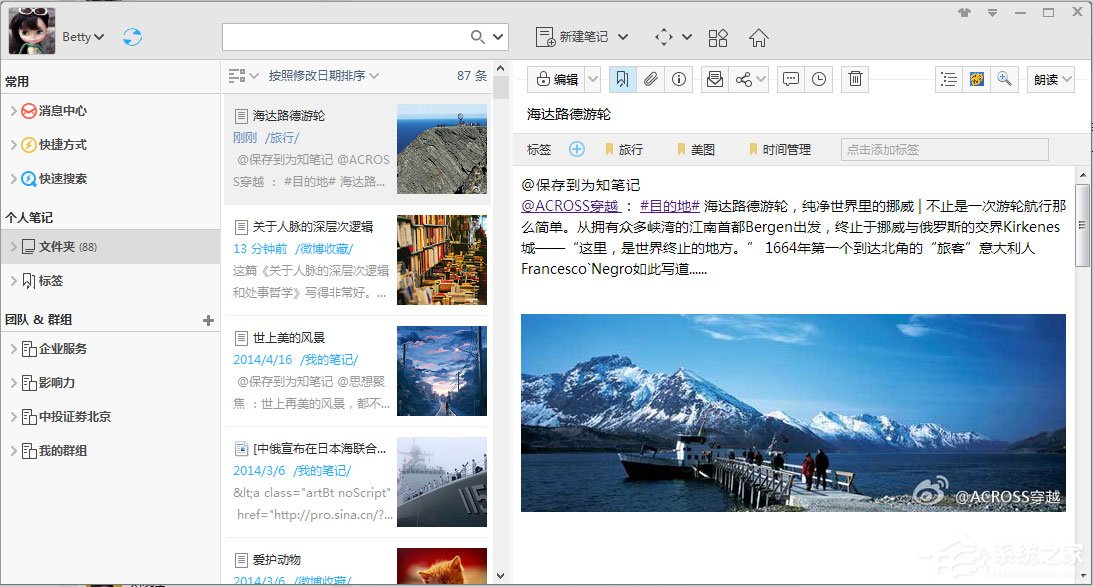
Task: View note version history via the clock icon
Action: click(819, 79)
